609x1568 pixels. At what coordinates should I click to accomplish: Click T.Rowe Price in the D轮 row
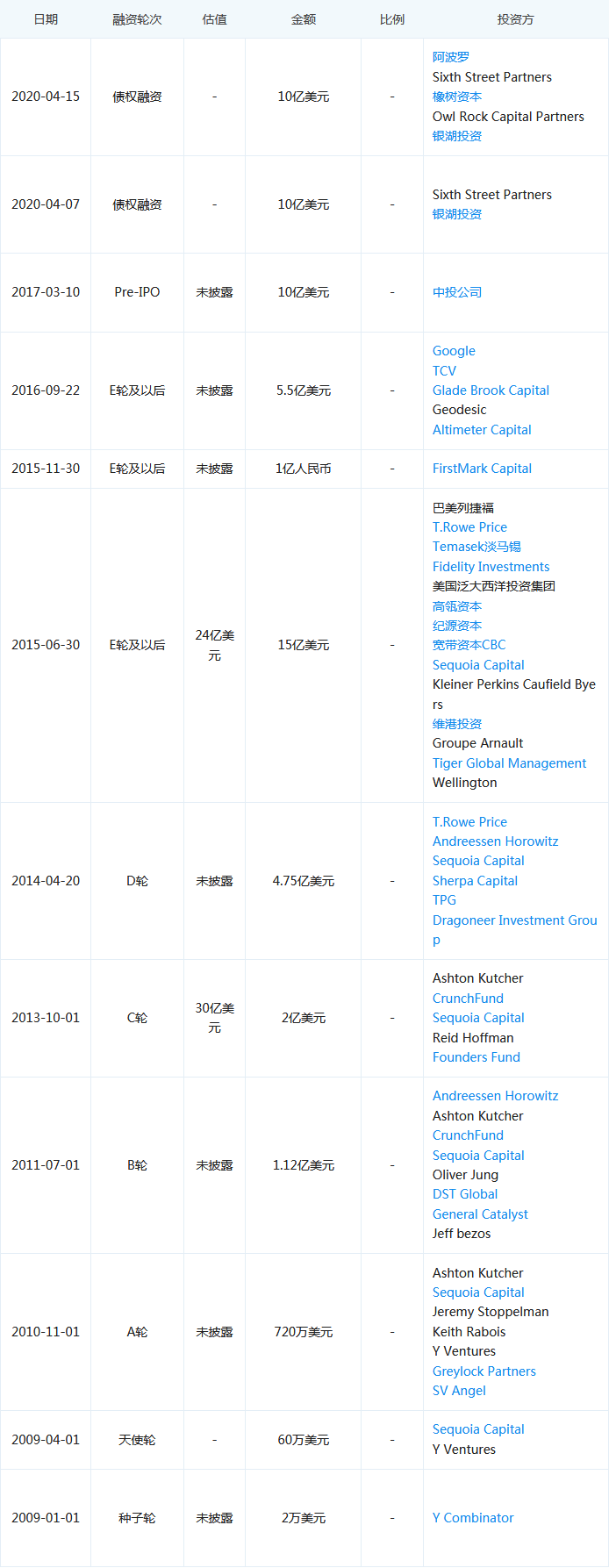[469, 822]
